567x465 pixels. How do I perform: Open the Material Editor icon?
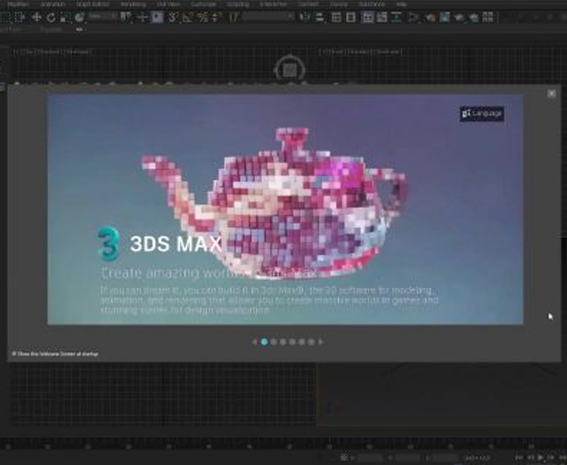tap(413, 17)
